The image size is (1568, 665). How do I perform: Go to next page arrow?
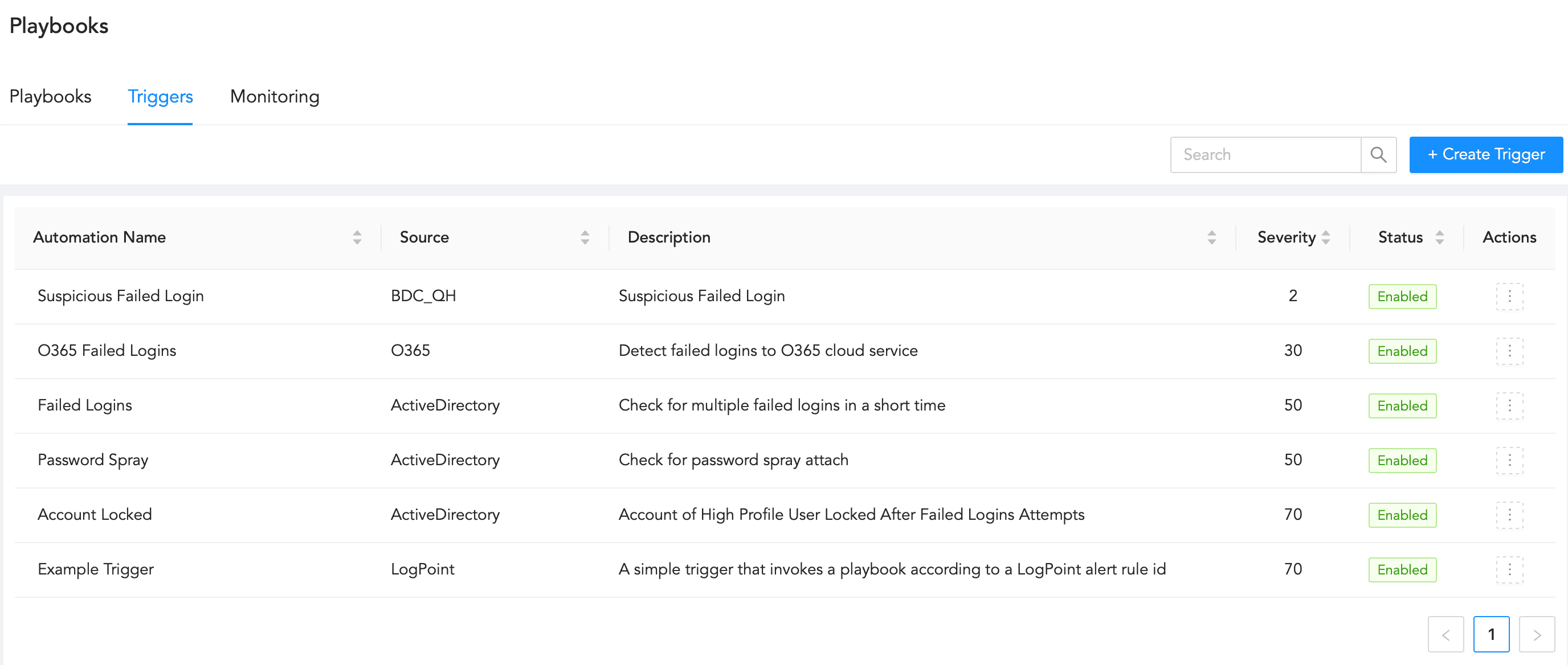coord(1536,635)
